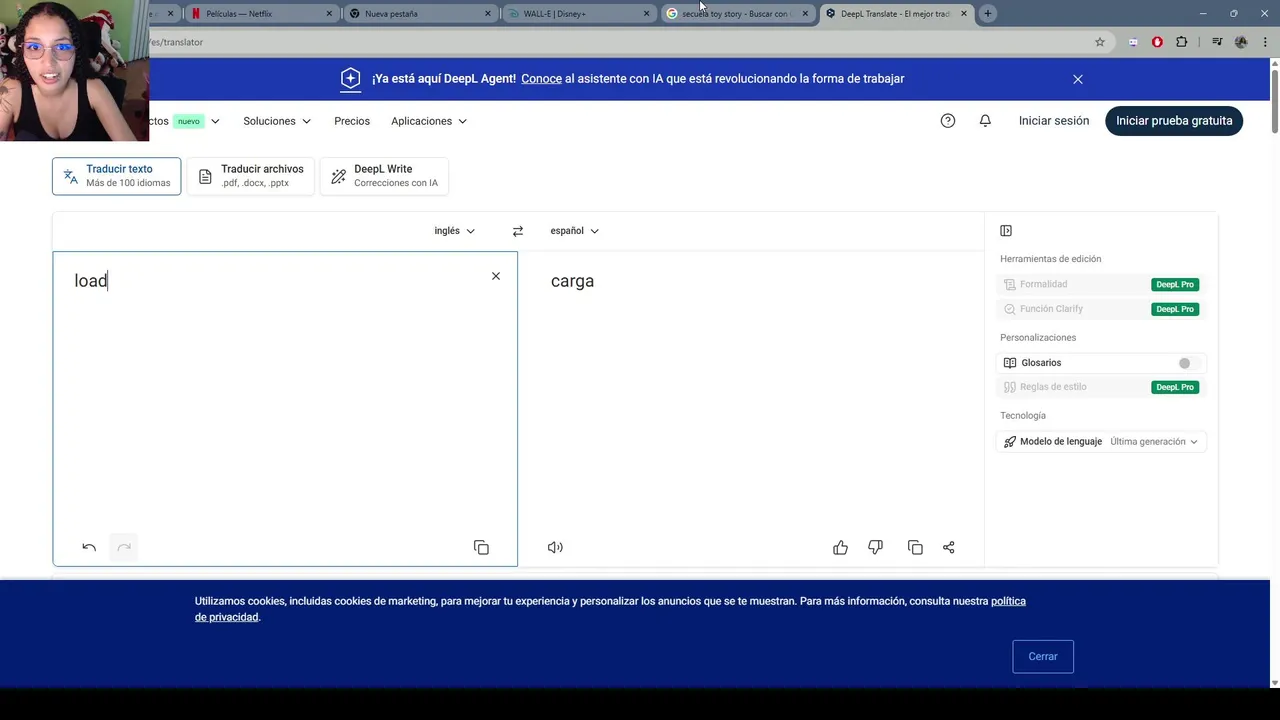Open the Precios page
1280x720 pixels.
[x=352, y=121]
